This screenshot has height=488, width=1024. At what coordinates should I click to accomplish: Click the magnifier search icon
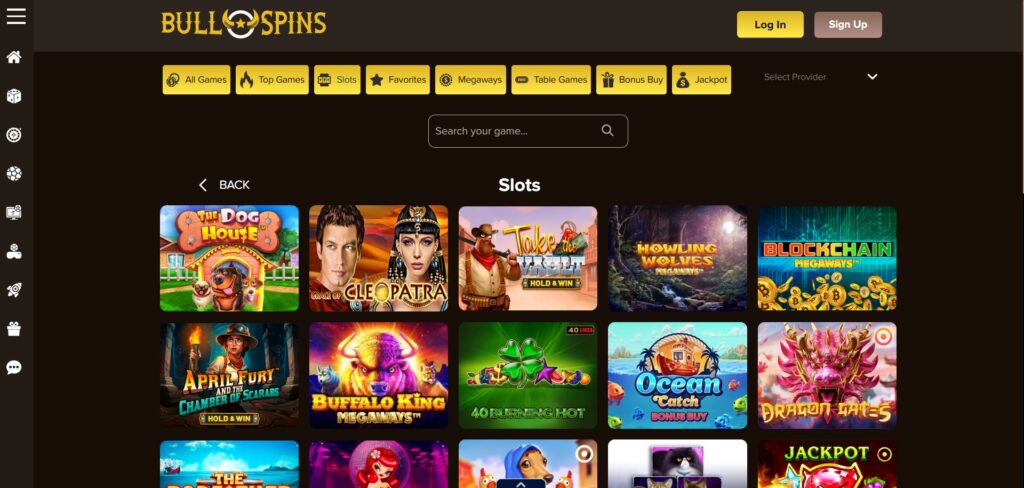[607, 131]
